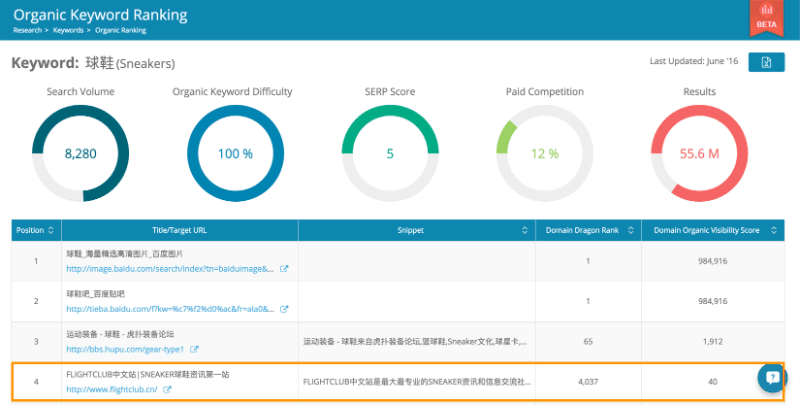Open external link icon for tieba.baidu.com result
Screen dimensions: 800x405
coord(284,309)
